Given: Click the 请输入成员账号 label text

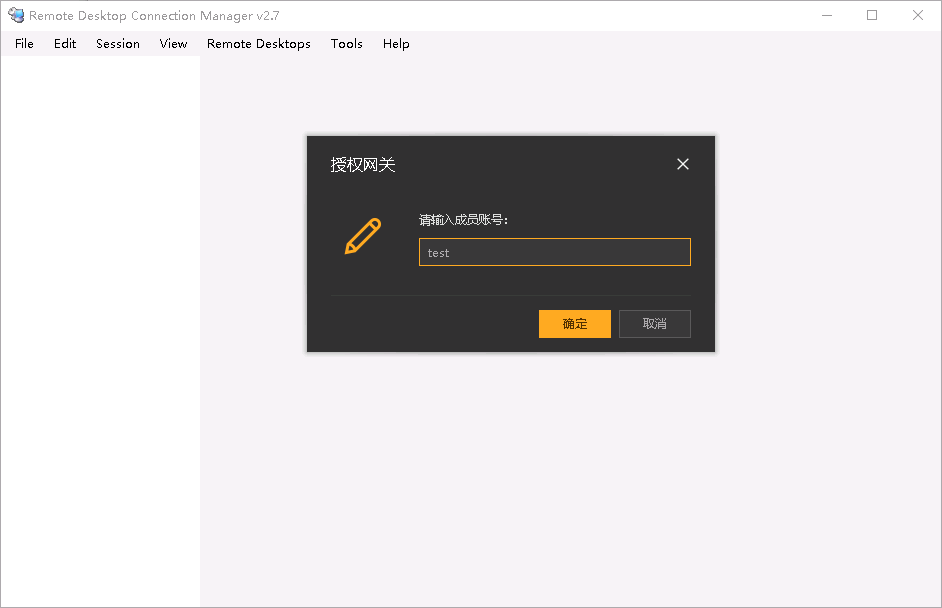Looking at the screenshot, I should point(463,220).
